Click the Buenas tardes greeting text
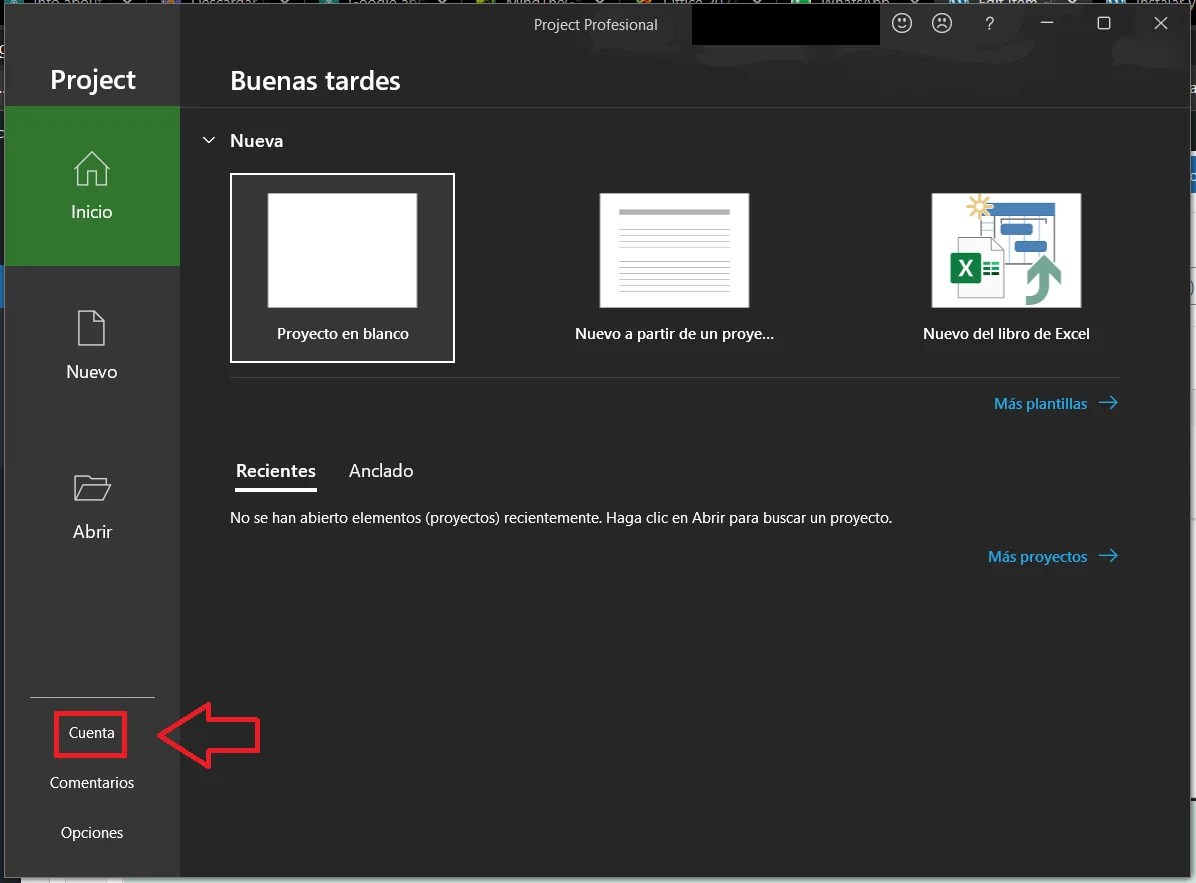1196x883 pixels. 315,81
